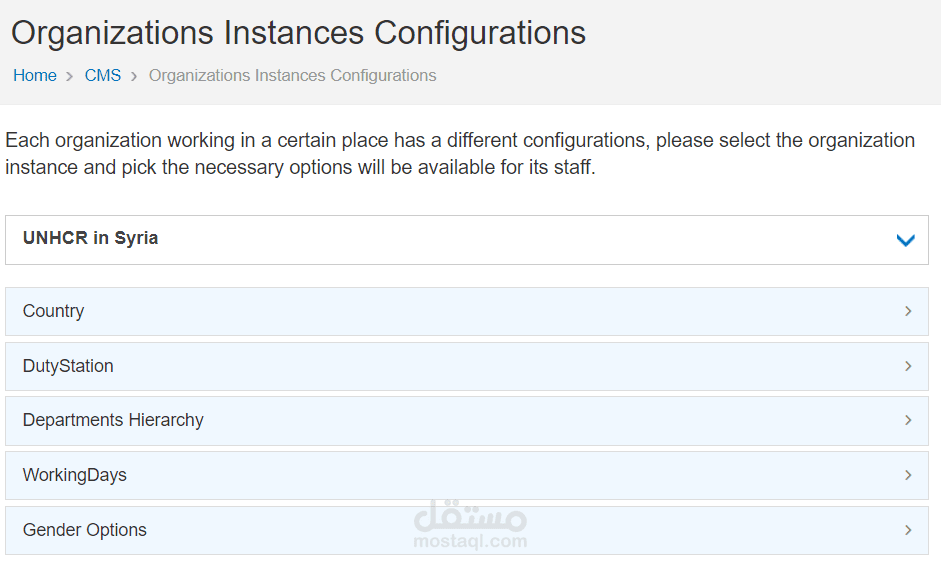Click the breadcrumb separator after Home
The image size is (941, 562).
(x=70, y=76)
